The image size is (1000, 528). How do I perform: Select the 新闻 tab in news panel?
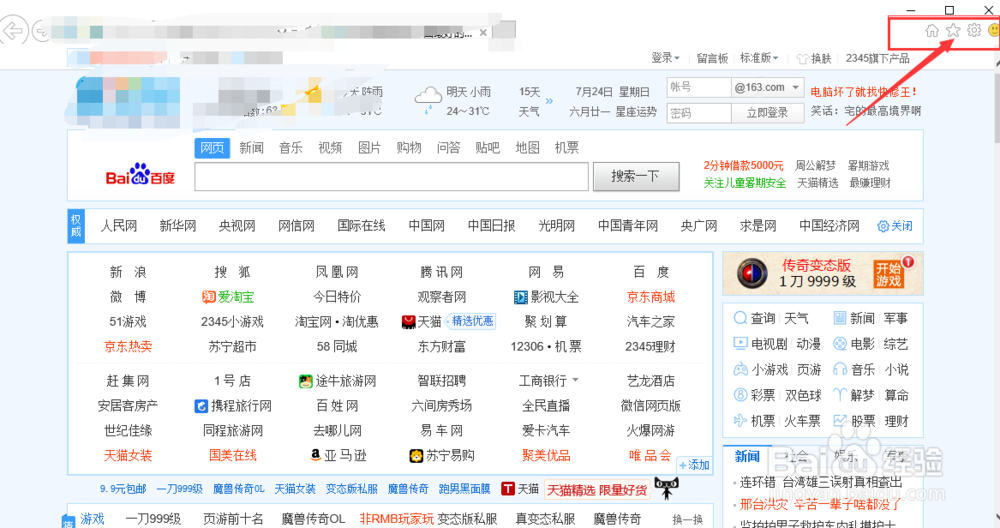[x=747, y=456]
